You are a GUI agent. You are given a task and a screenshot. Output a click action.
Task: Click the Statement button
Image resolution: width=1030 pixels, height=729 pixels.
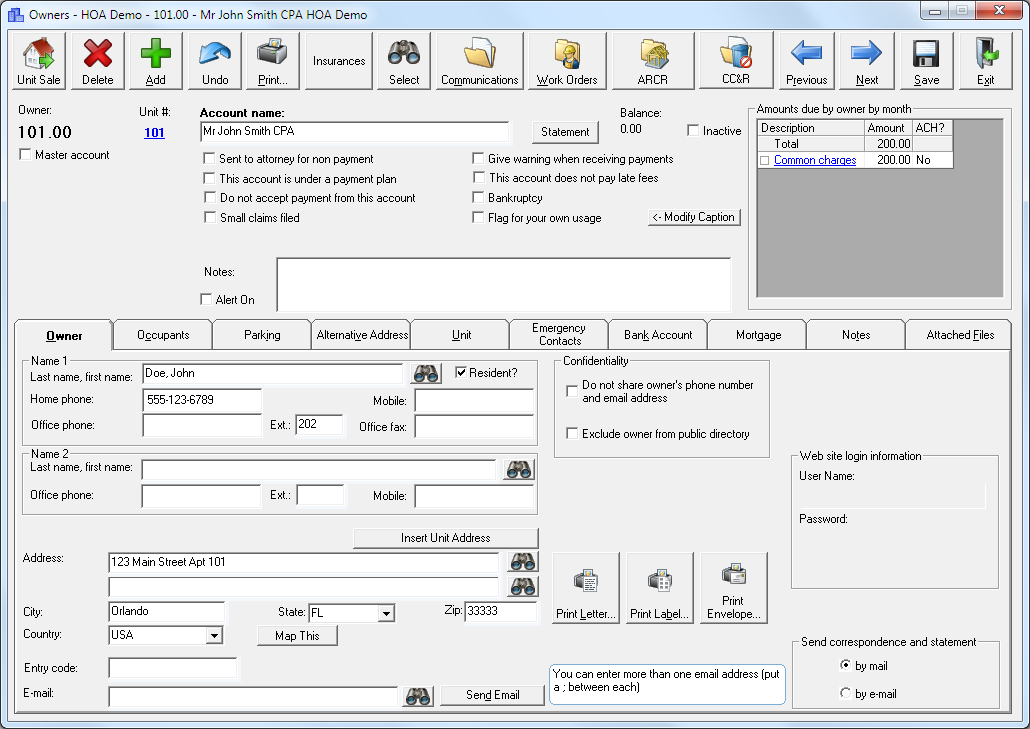click(565, 132)
